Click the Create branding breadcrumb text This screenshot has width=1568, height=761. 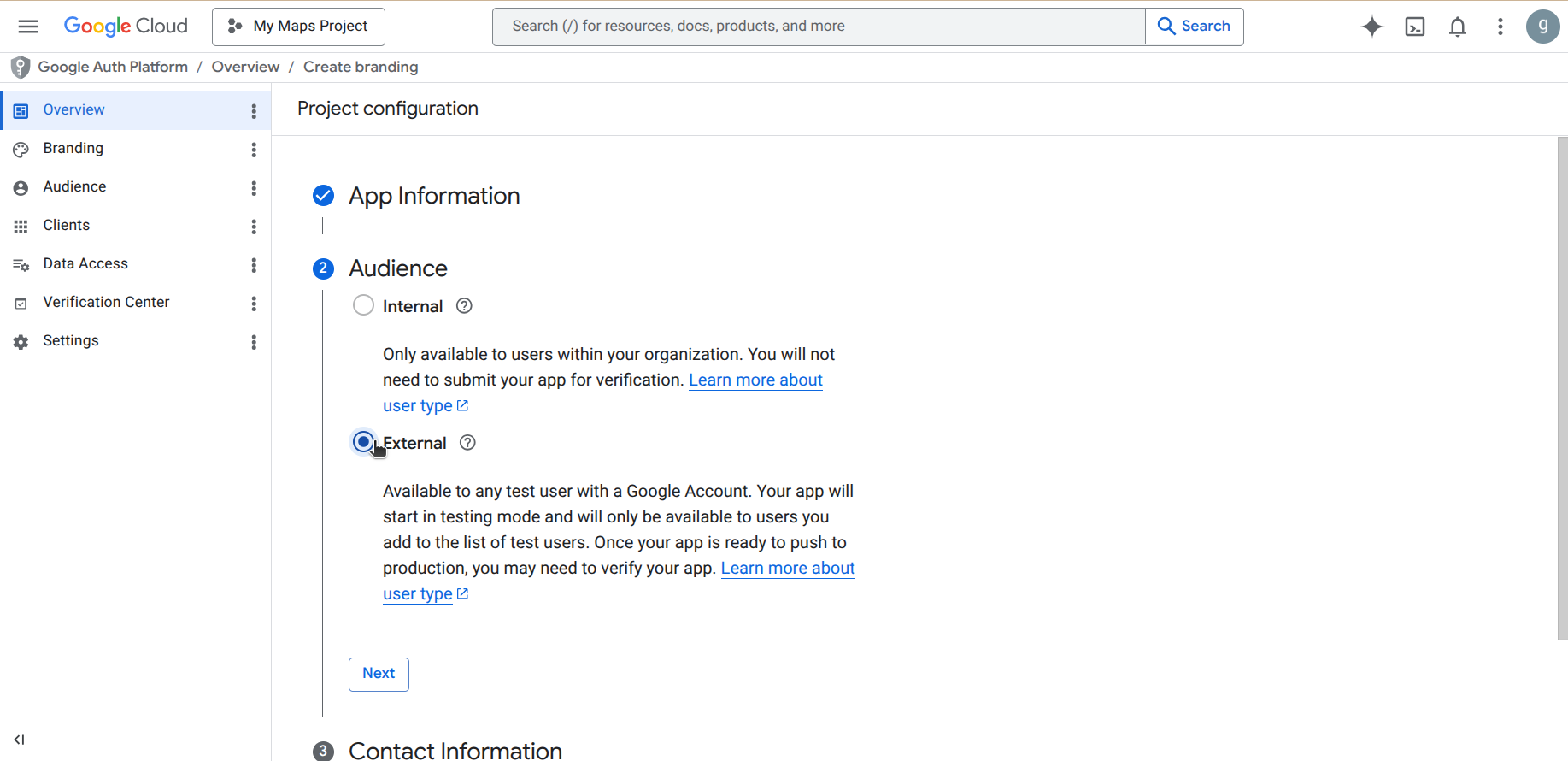361,67
